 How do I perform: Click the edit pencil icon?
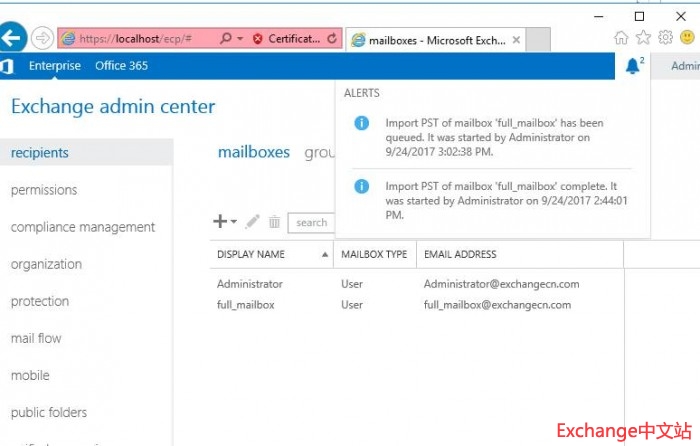(252, 222)
